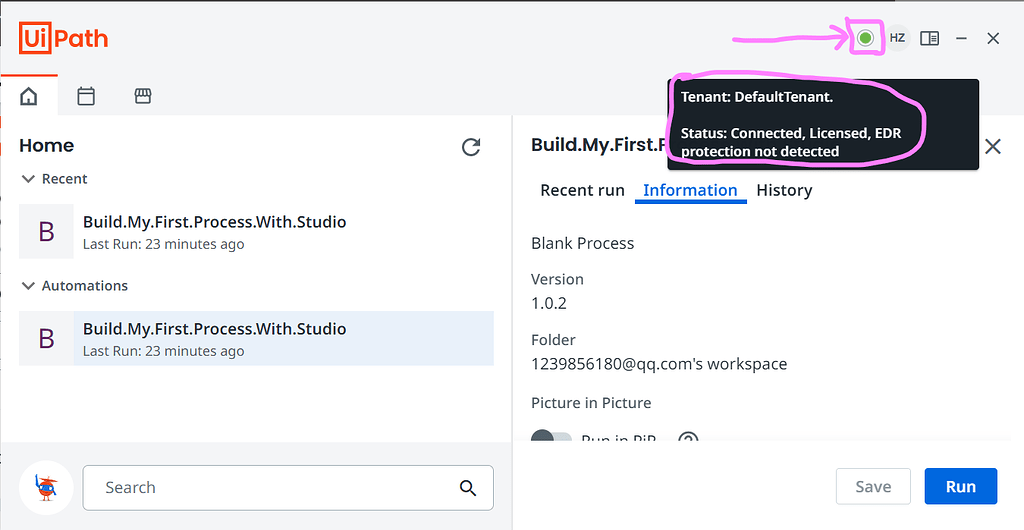Focus the Search input field
Viewport: 1024px width, 530px height.
(270, 488)
